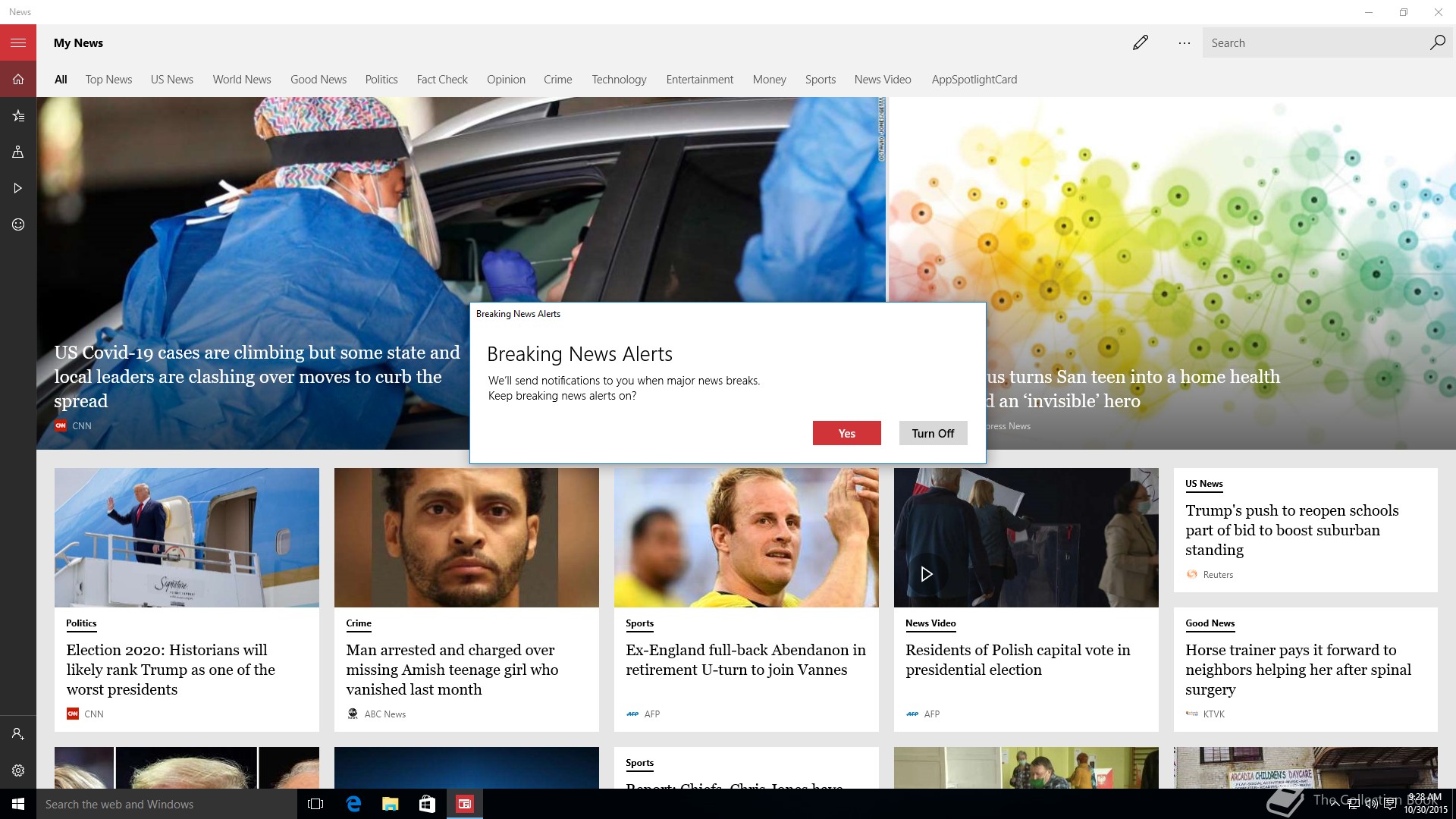
Task: Open Election 2020 historians Trump article
Action: [x=171, y=670]
